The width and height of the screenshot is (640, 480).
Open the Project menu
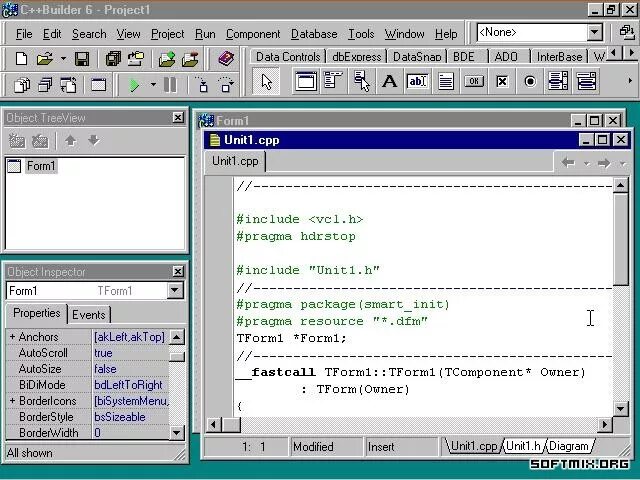pyautogui.click(x=167, y=34)
